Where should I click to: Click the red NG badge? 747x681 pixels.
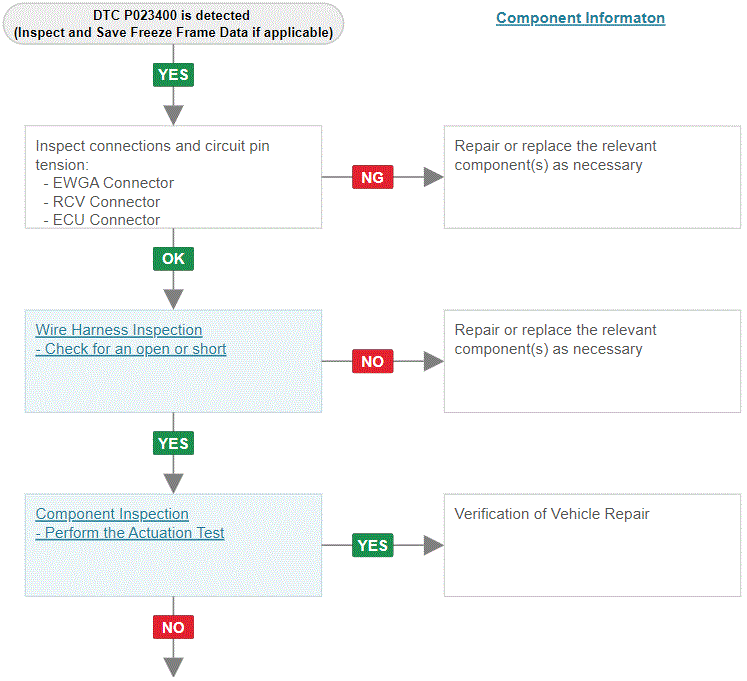coord(373,177)
